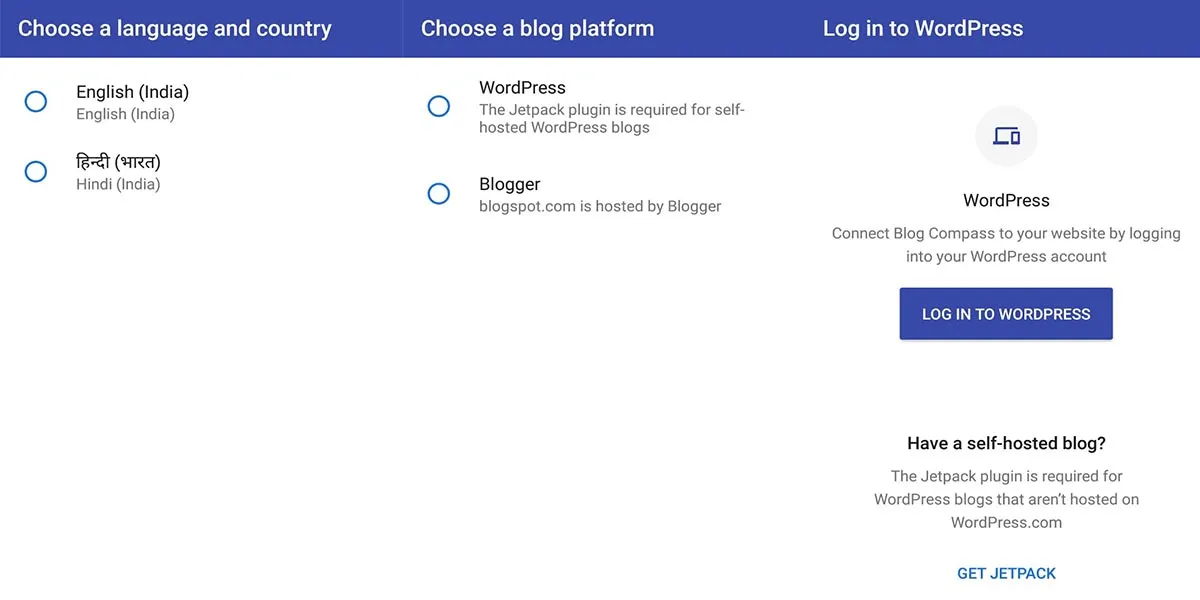Click 'Have a self-hosted blog?' heading
The height and width of the screenshot is (600, 1200).
coord(1006,443)
